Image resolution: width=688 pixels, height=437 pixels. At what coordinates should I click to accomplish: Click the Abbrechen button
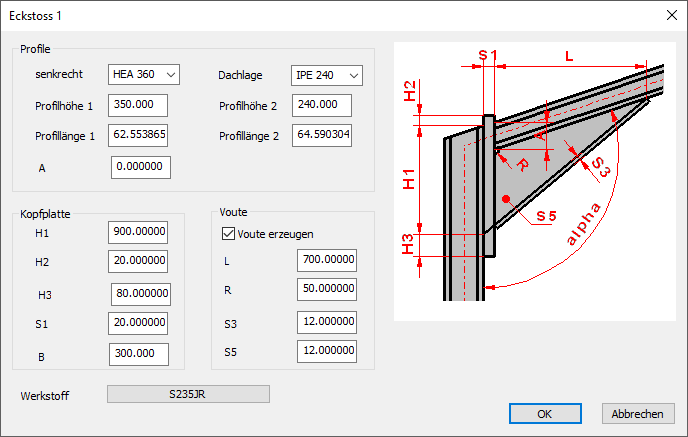pos(638,414)
